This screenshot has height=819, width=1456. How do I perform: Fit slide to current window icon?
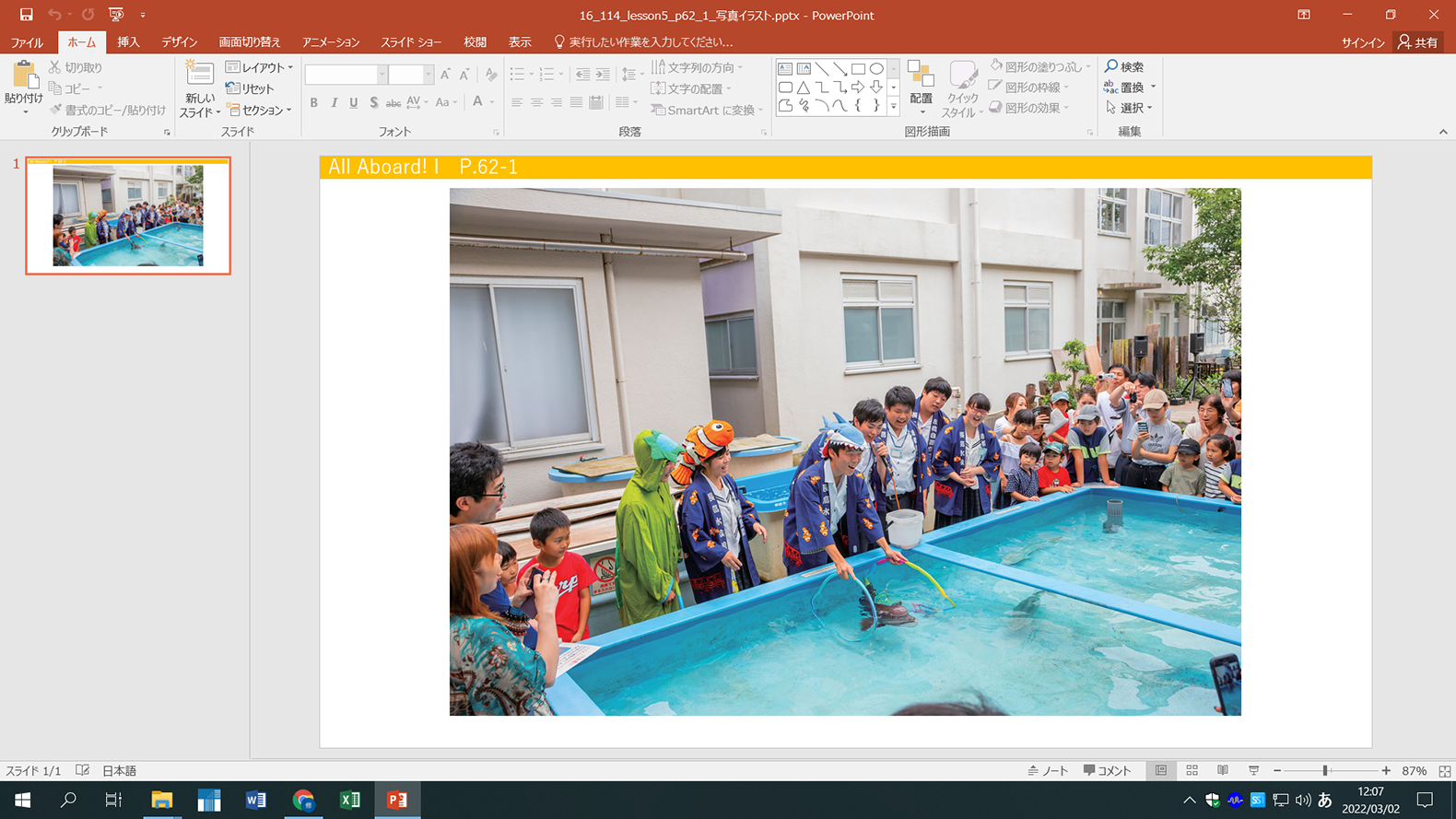coord(1444,771)
